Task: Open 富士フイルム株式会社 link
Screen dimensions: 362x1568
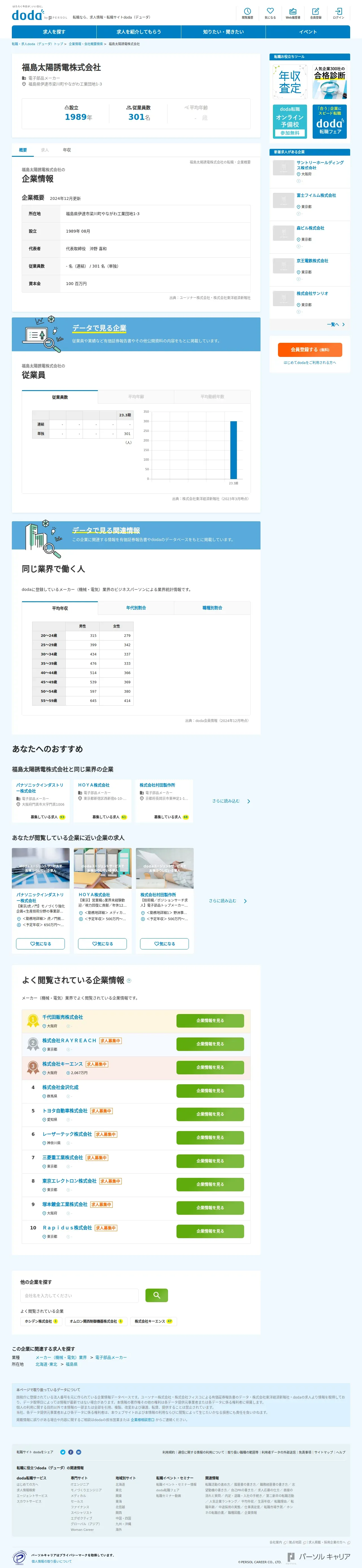Action: coord(316,195)
